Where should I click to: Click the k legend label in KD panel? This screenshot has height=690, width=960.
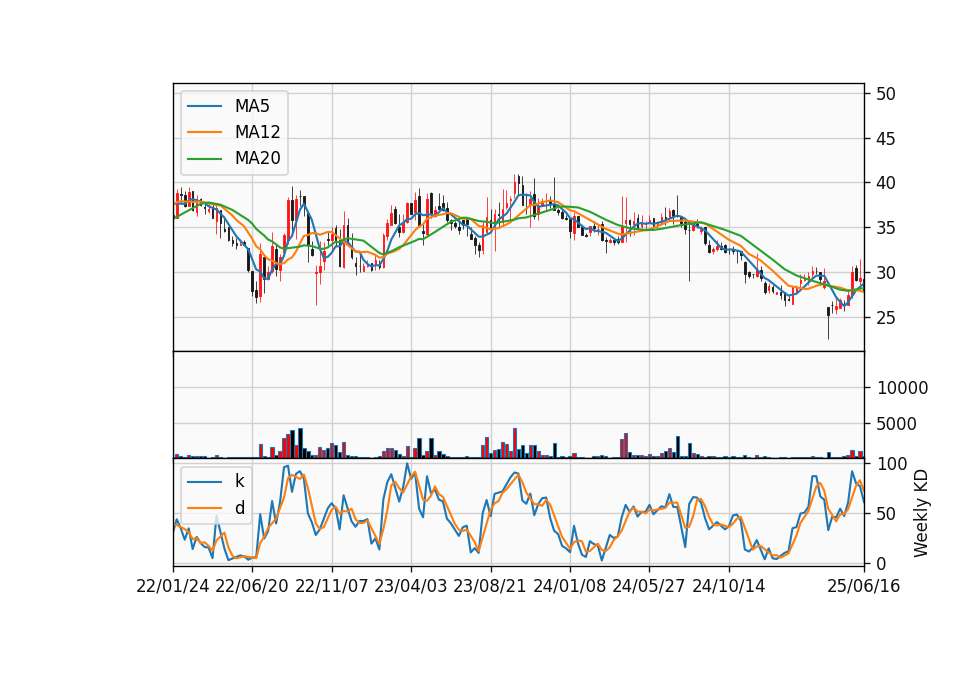[x=239, y=481]
